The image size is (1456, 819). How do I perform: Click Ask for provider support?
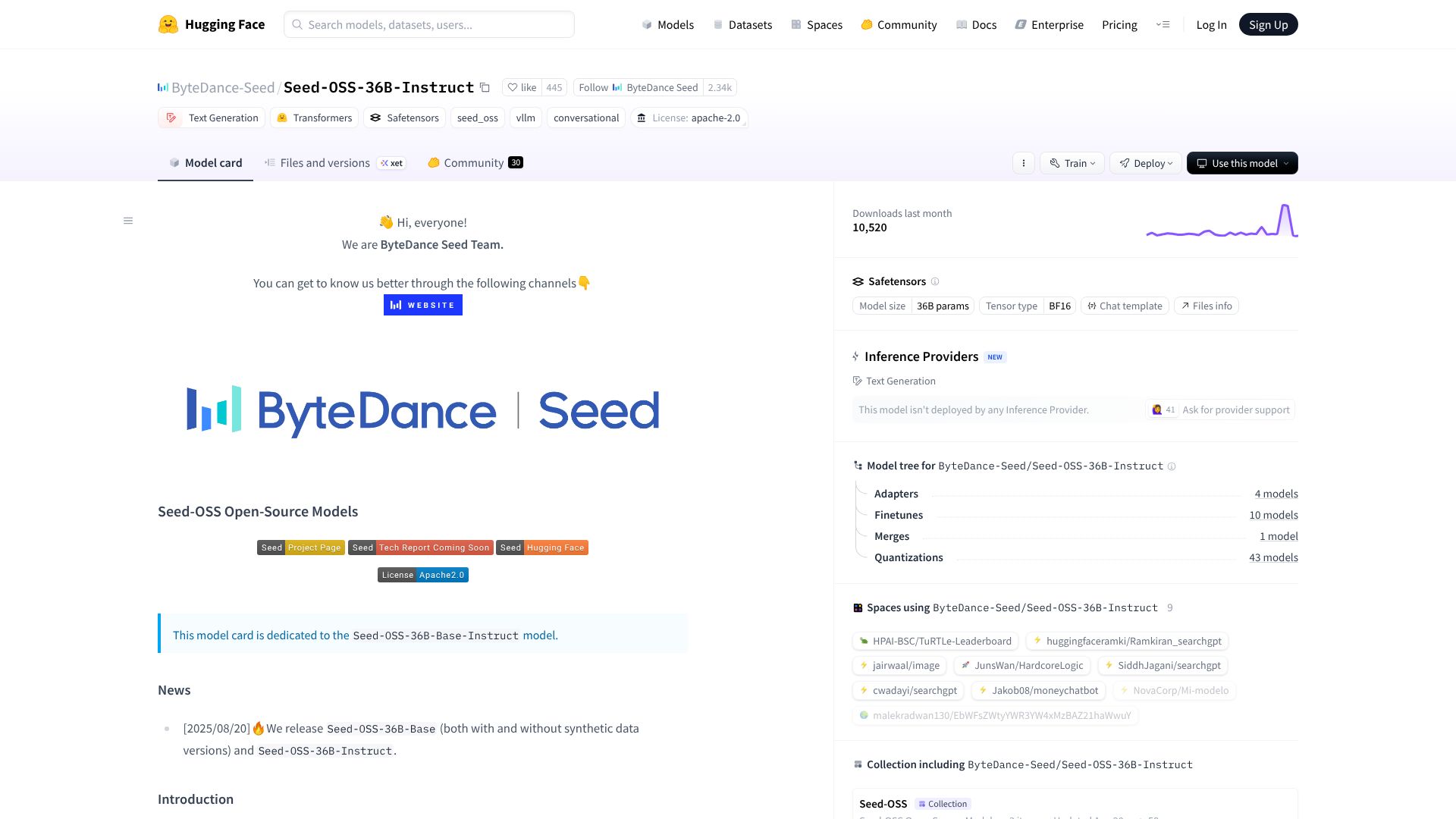[x=1235, y=409]
